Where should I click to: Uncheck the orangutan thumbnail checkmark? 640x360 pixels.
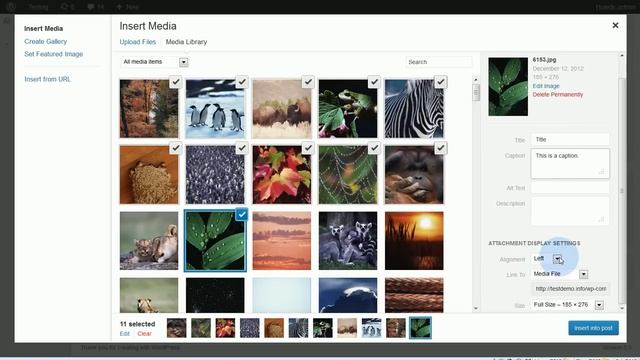coord(440,148)
